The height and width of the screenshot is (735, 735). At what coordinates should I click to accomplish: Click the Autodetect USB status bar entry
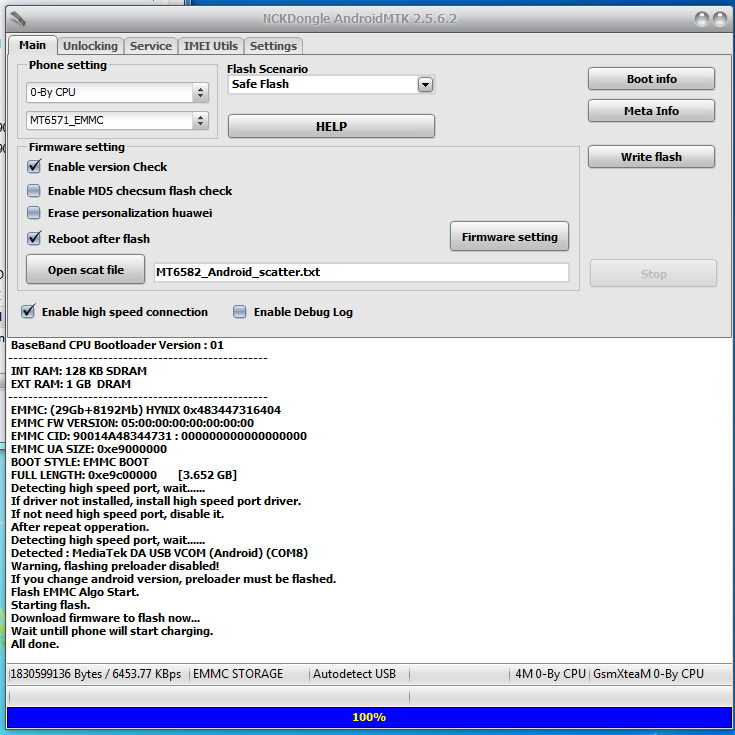(x=354, y=674)
